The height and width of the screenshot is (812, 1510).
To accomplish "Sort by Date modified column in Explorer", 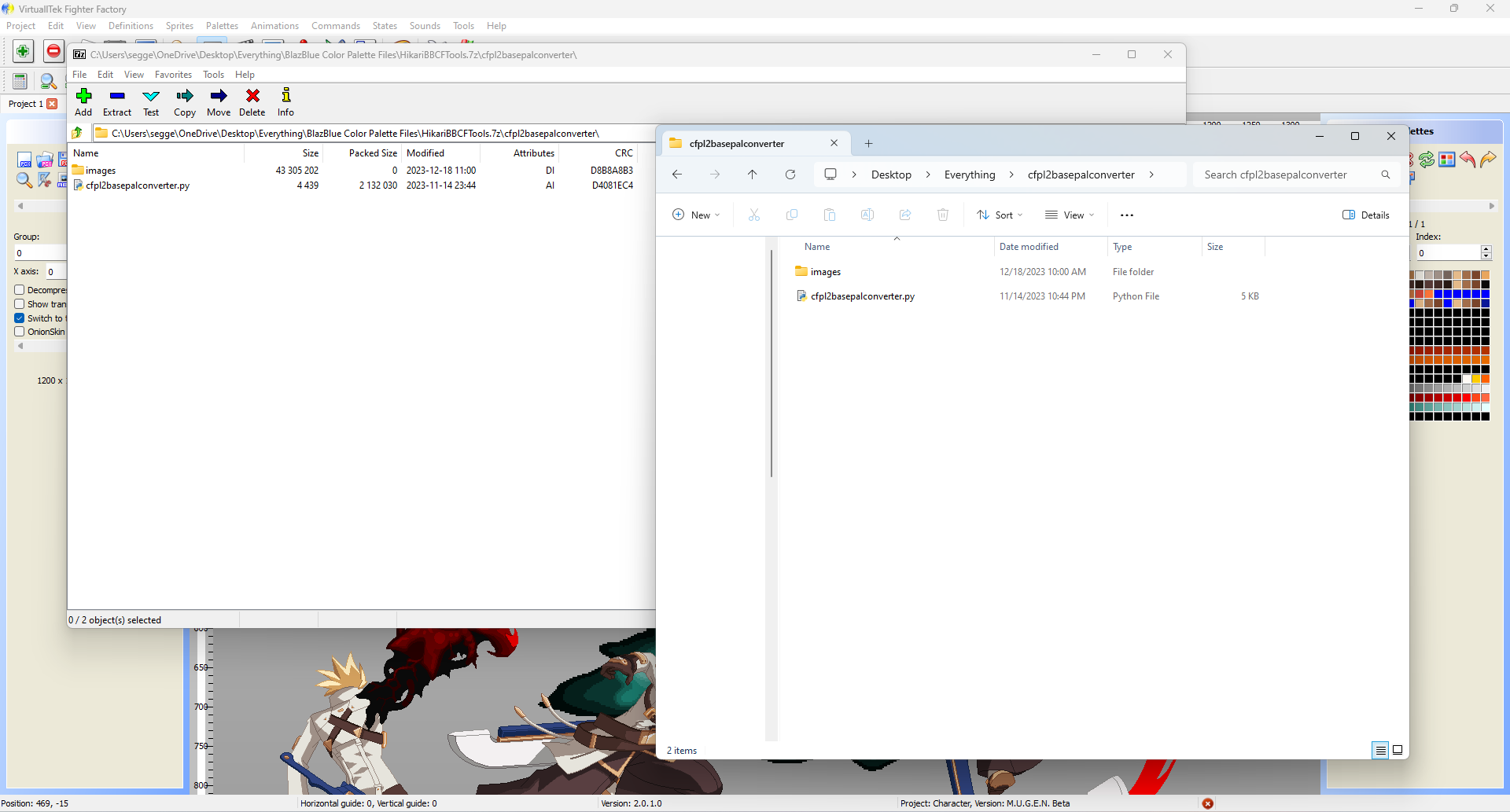I will 1051,247.
